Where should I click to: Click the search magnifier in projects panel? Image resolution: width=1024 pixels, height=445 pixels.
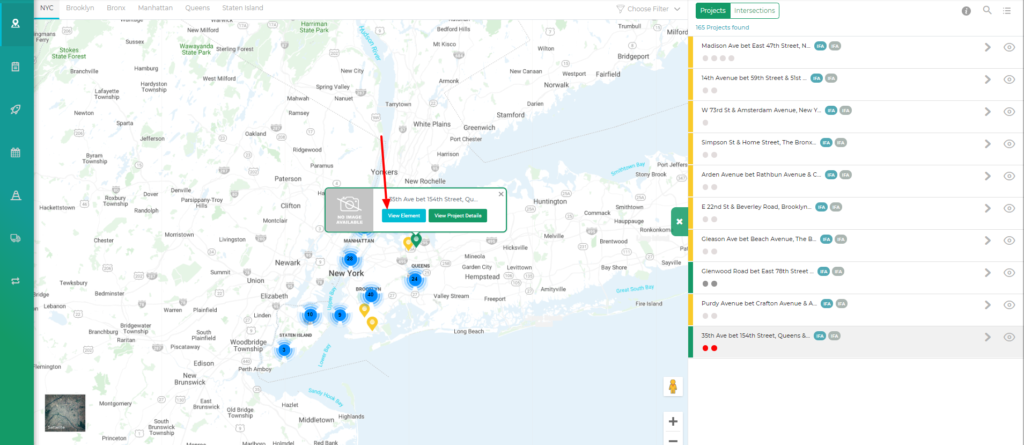(x=988, y=10)
